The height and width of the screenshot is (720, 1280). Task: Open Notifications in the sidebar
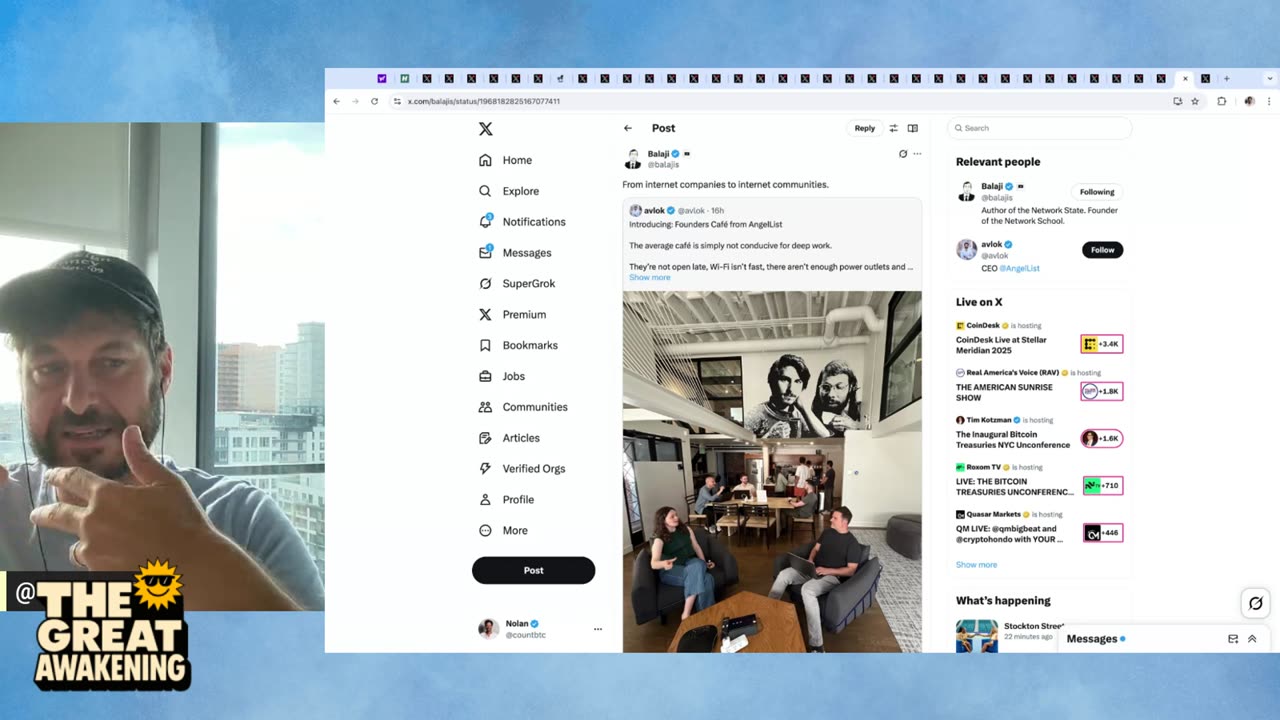coord(522,222)
